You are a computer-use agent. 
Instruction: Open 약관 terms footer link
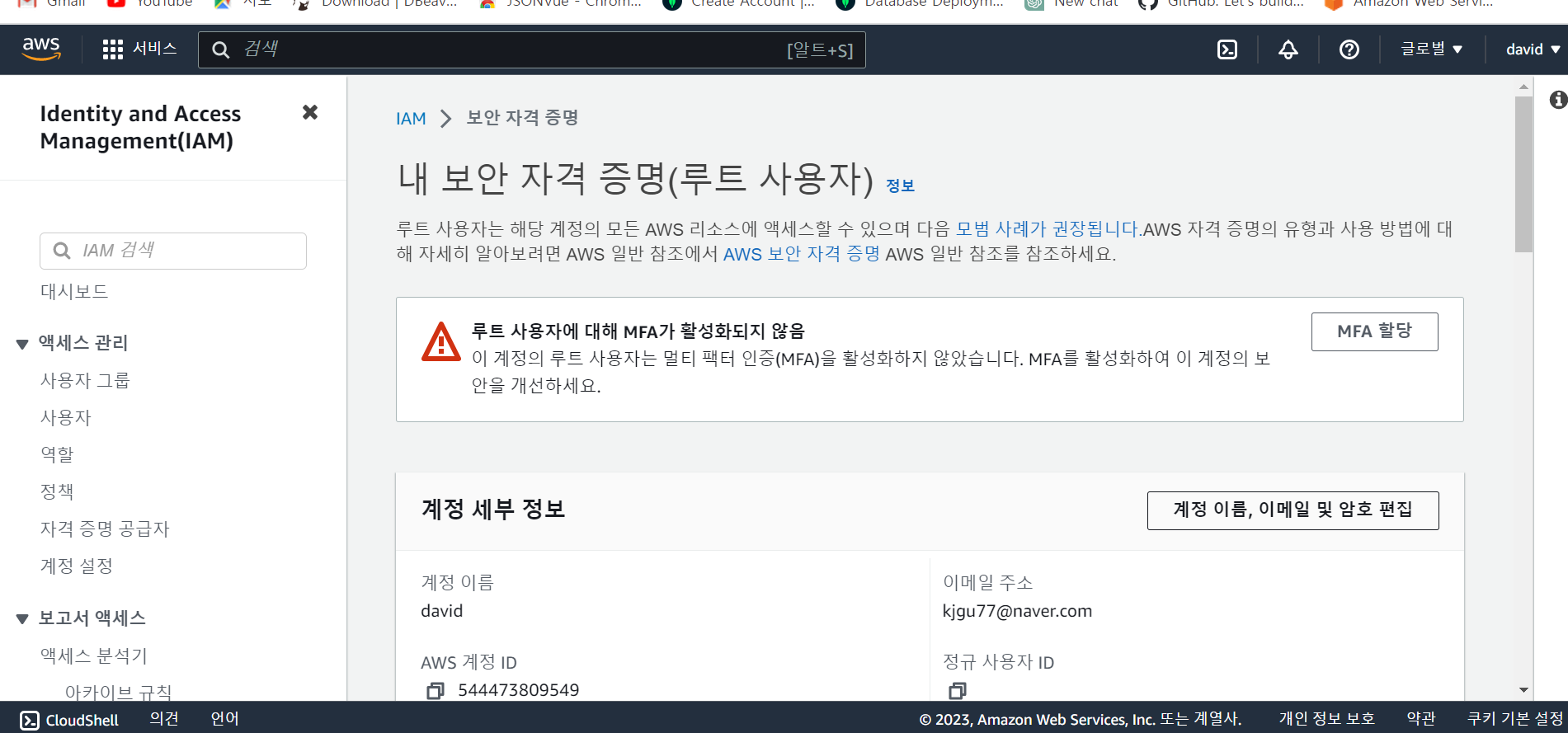(x=1421, y=719)
